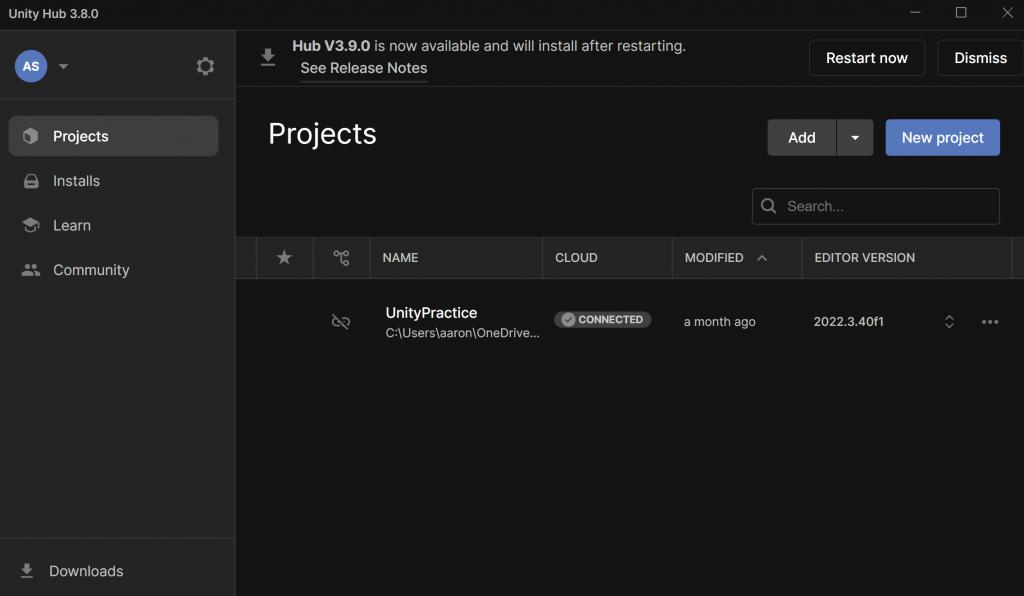Screen dimensions: 1024x596
Task: Click the Add project button
Action: [x=801, y=137]
